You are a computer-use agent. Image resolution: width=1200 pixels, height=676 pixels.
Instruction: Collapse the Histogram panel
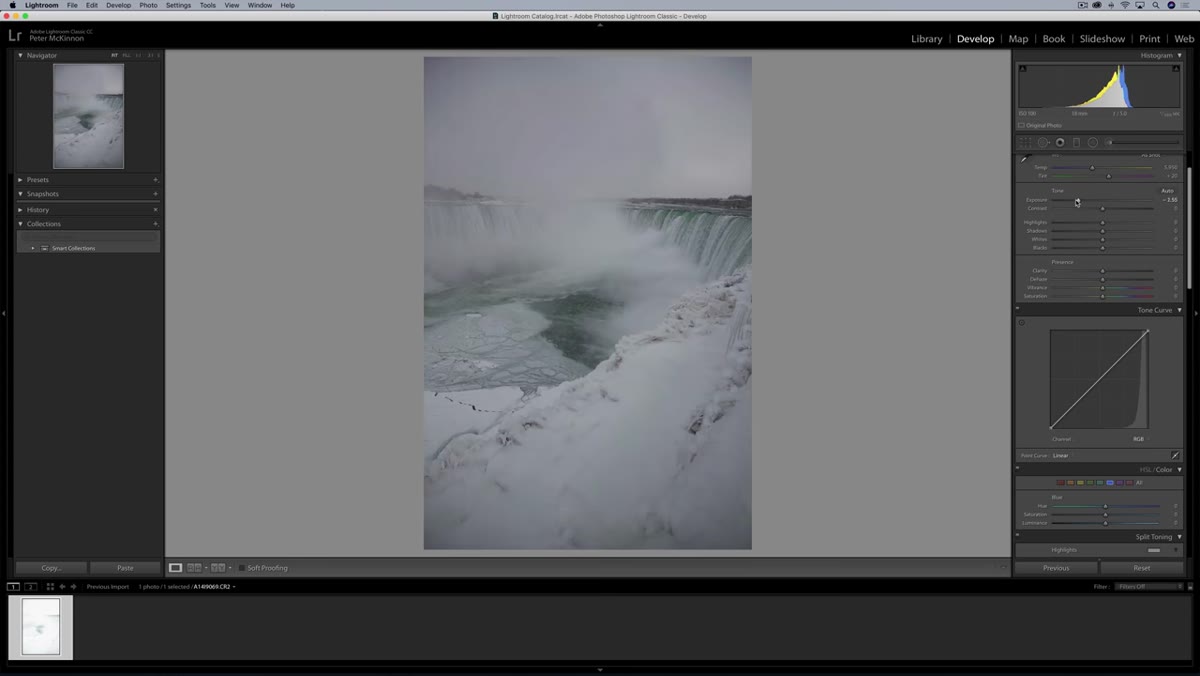pos(1179,56)
